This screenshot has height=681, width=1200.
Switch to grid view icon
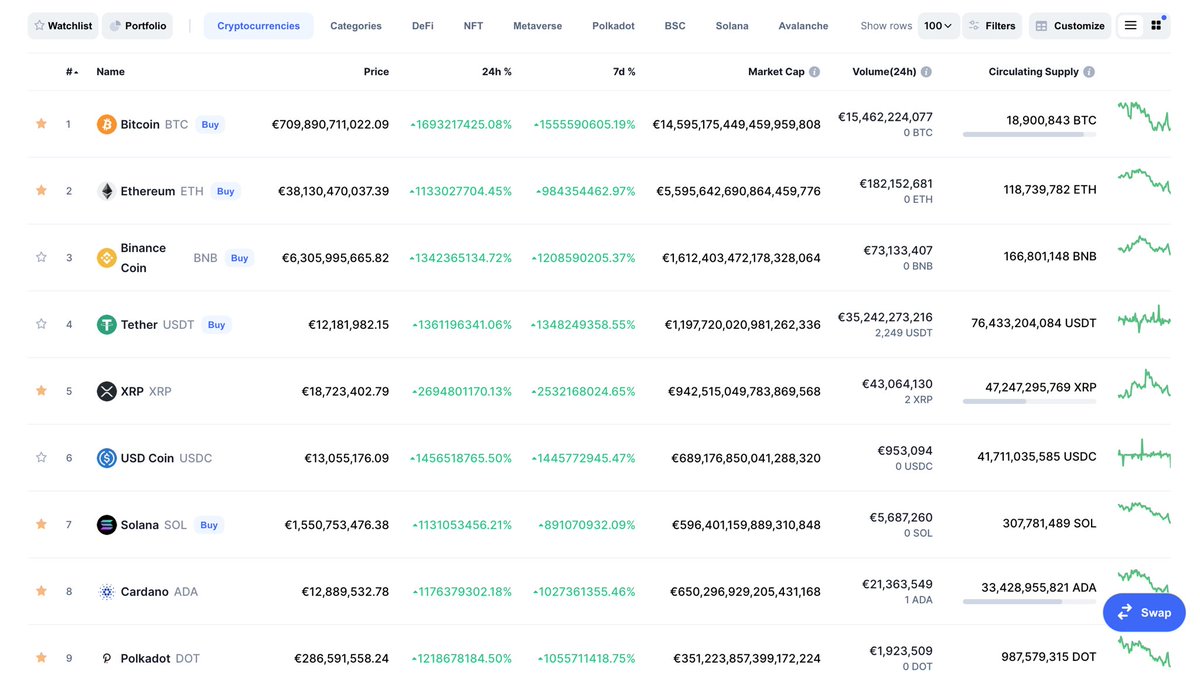[x=1156, y=26]
